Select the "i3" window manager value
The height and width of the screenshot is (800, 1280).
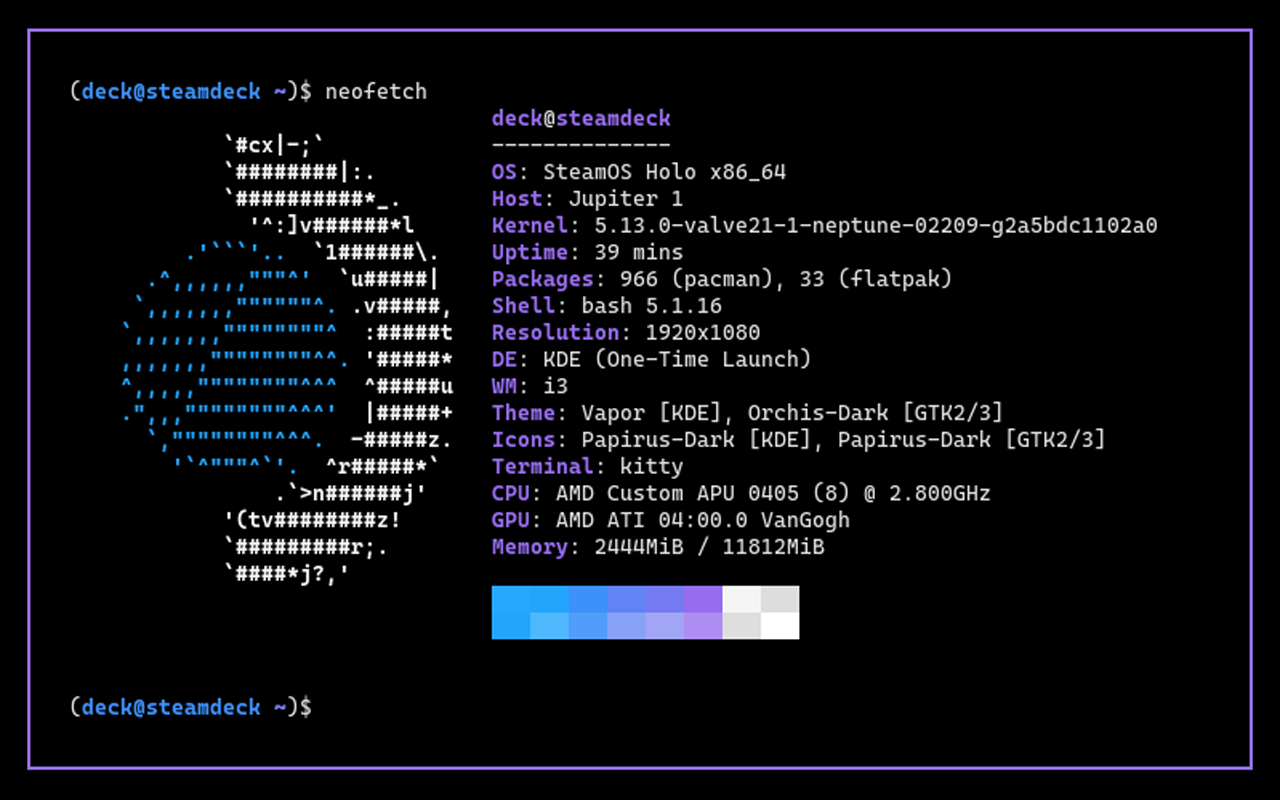556,386
